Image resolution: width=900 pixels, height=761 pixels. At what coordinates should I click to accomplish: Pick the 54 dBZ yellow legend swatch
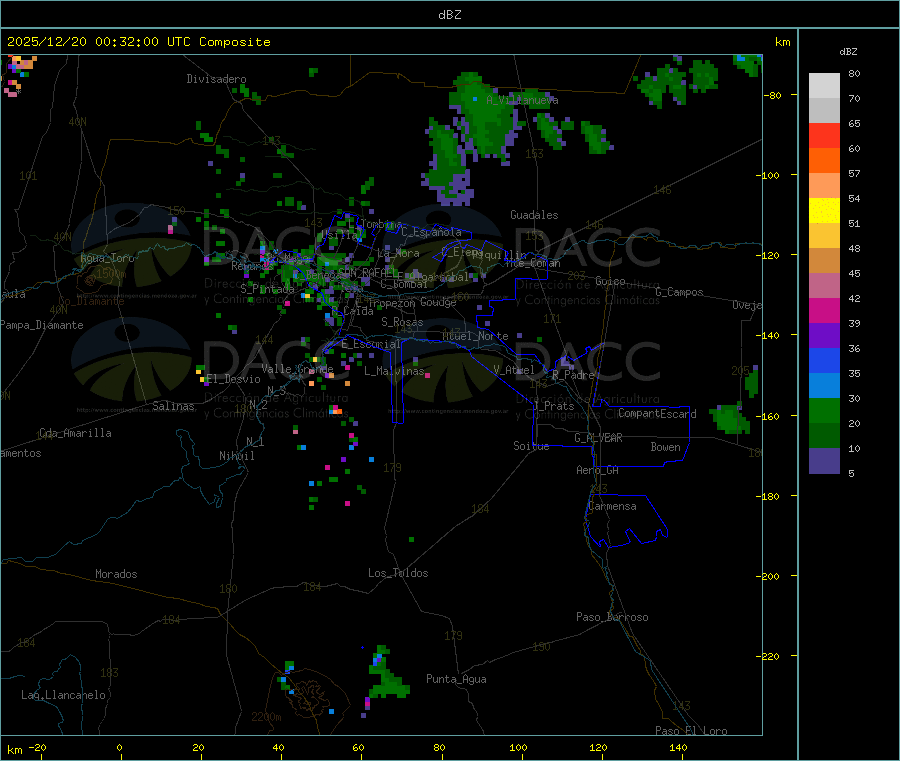pos(824,211)
